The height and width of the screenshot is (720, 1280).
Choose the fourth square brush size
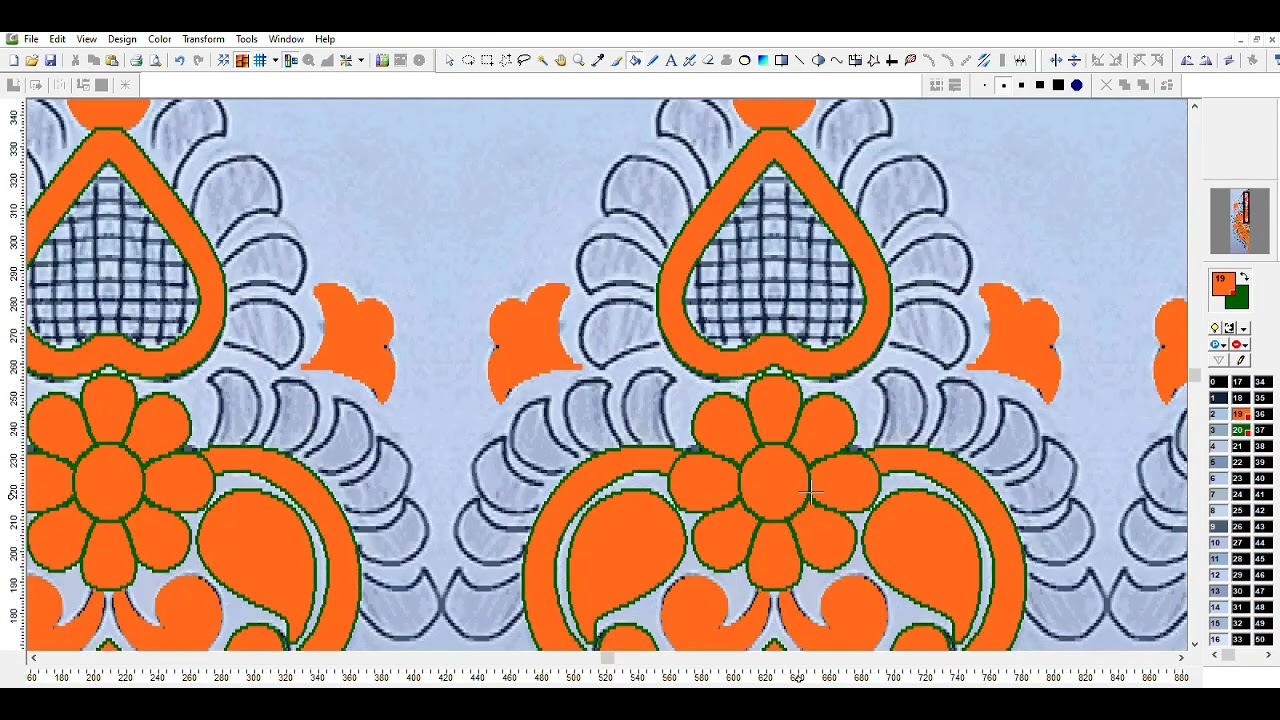point(1039,85)
